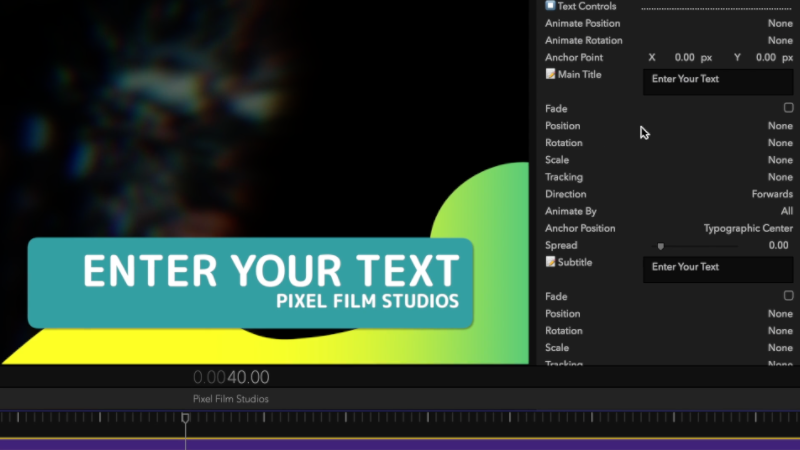Open Main Title Position dropdown
The width and height of the screenshot is (800, 450).
click(780, 126)
